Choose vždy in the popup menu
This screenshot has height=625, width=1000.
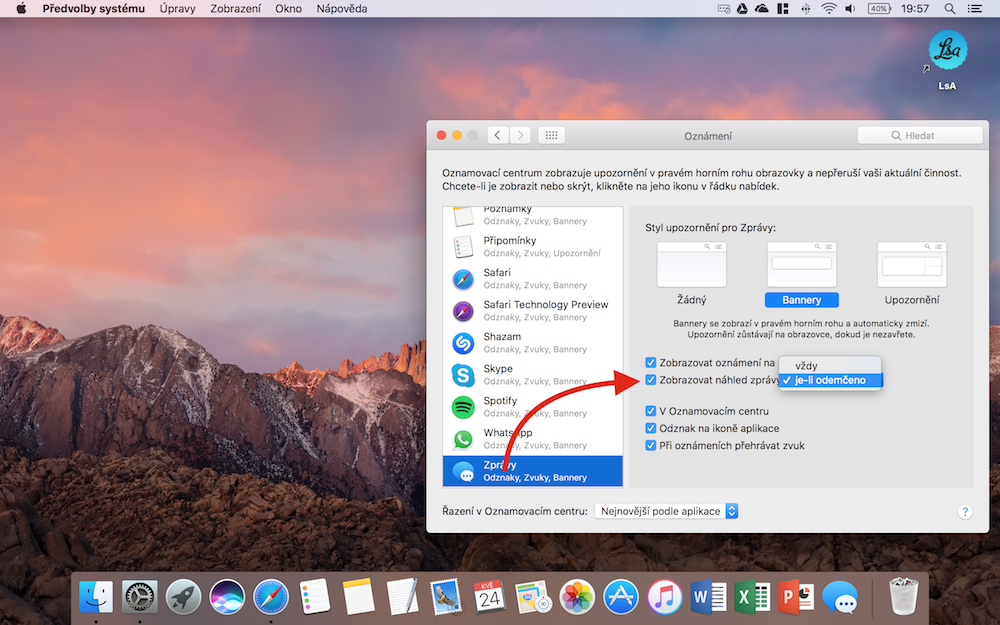point(830,366)
